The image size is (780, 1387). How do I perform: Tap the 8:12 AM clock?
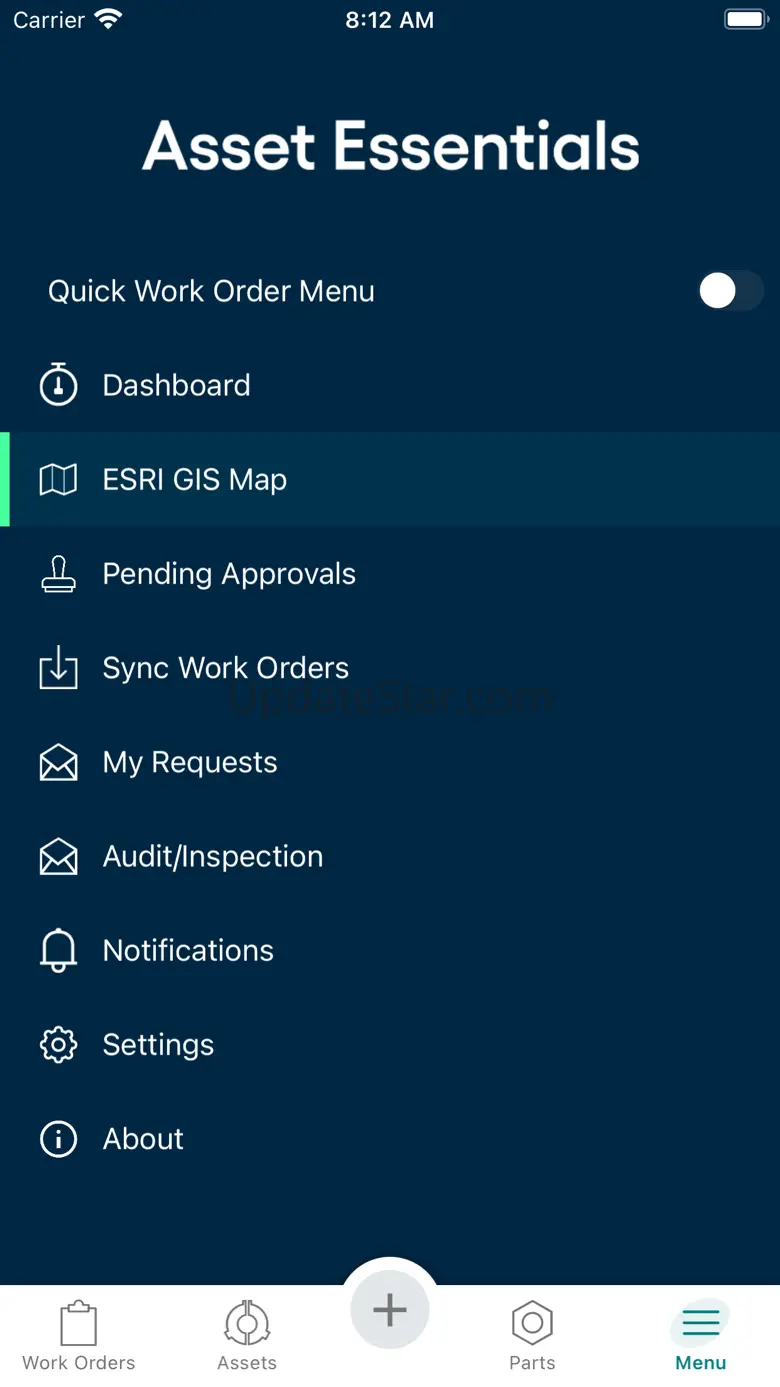(x=390, y=20)
